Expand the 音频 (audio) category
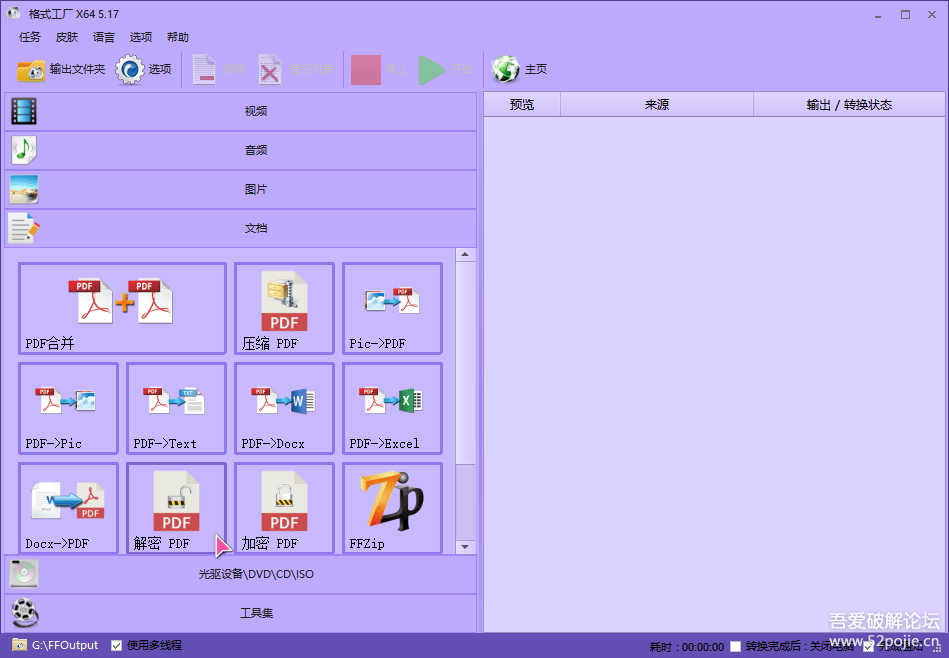 coord(241,150)
